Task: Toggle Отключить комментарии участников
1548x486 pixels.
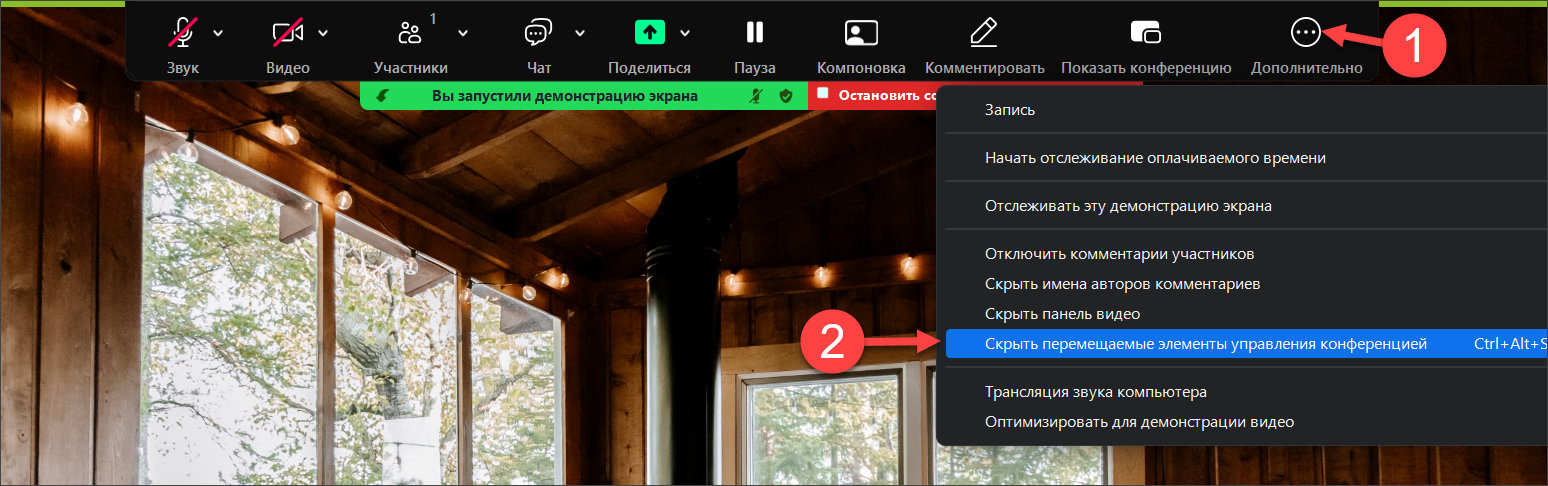Action: (x=1119, y=254)
